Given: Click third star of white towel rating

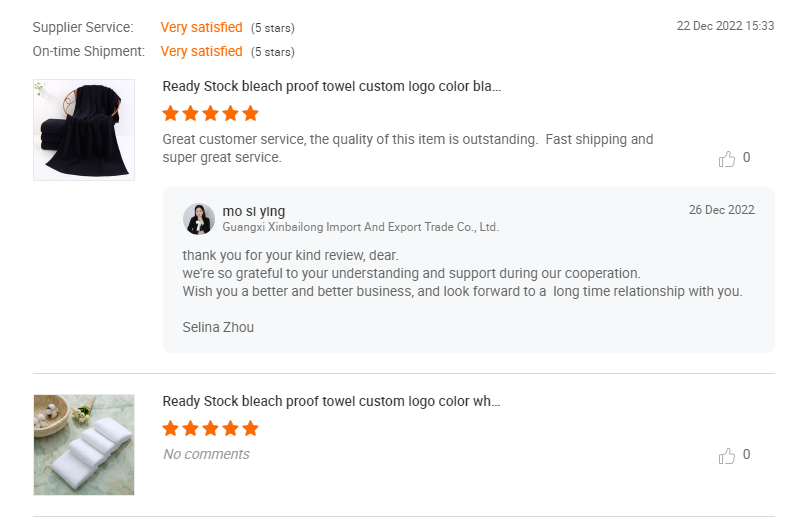Looking at the screenshot, I should [x=210, y=429].
